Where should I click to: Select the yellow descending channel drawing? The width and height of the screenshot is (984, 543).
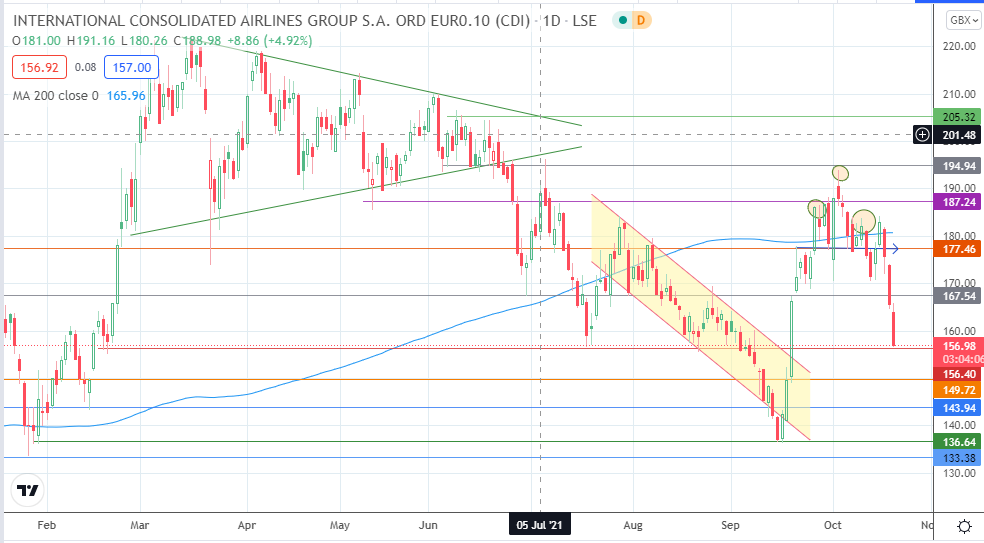tap(701, 317)
